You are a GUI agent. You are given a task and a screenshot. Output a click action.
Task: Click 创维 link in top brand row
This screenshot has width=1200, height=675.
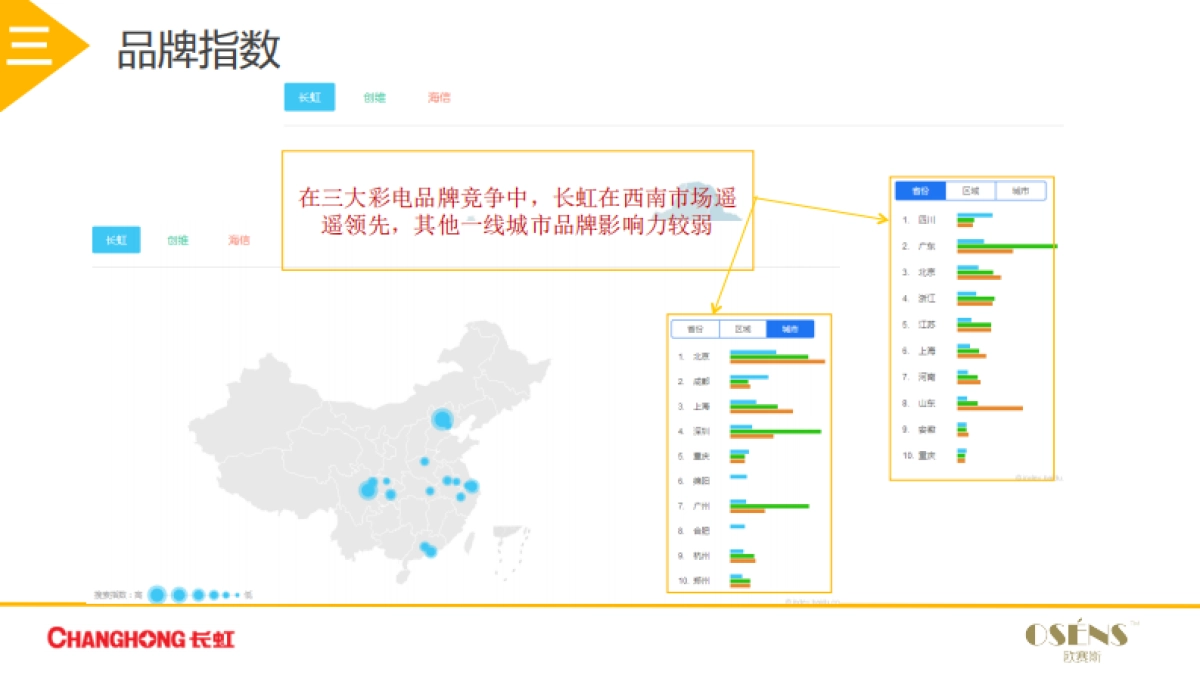pyautogui.click(x=374, y=97)
